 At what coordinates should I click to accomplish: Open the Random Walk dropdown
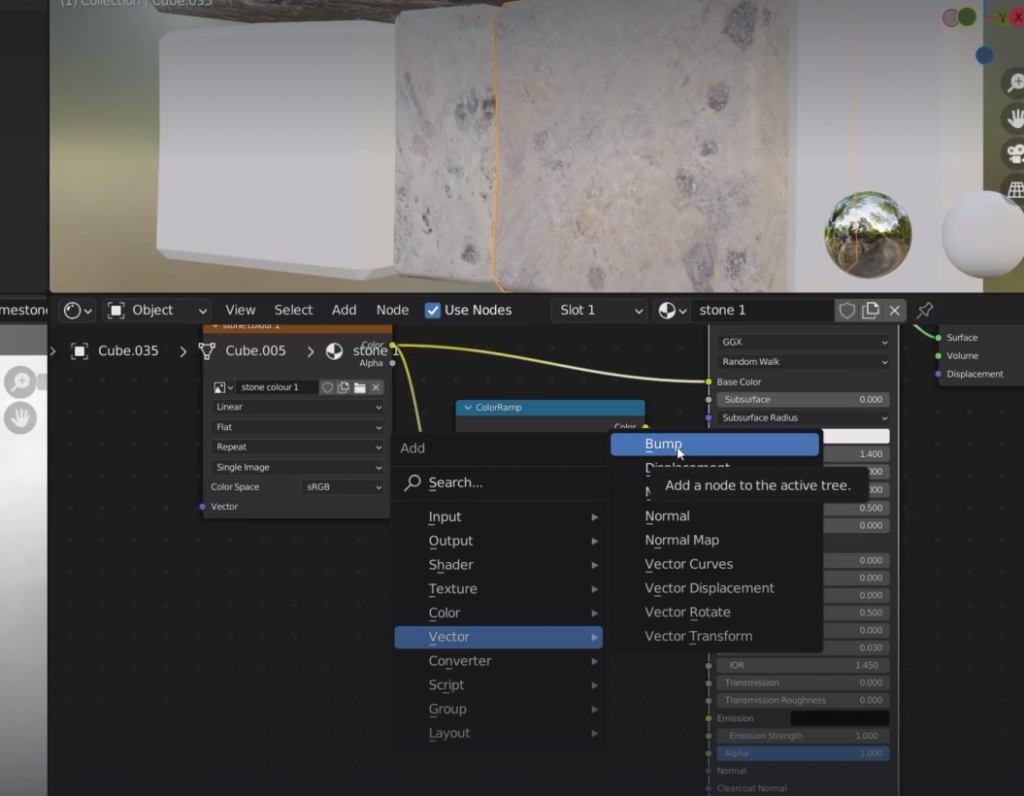[803, 362]
